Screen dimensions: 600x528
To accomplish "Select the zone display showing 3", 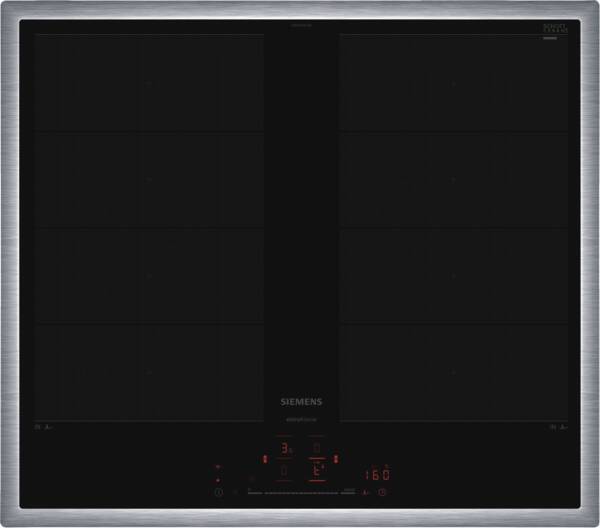I will pos(284,448).
